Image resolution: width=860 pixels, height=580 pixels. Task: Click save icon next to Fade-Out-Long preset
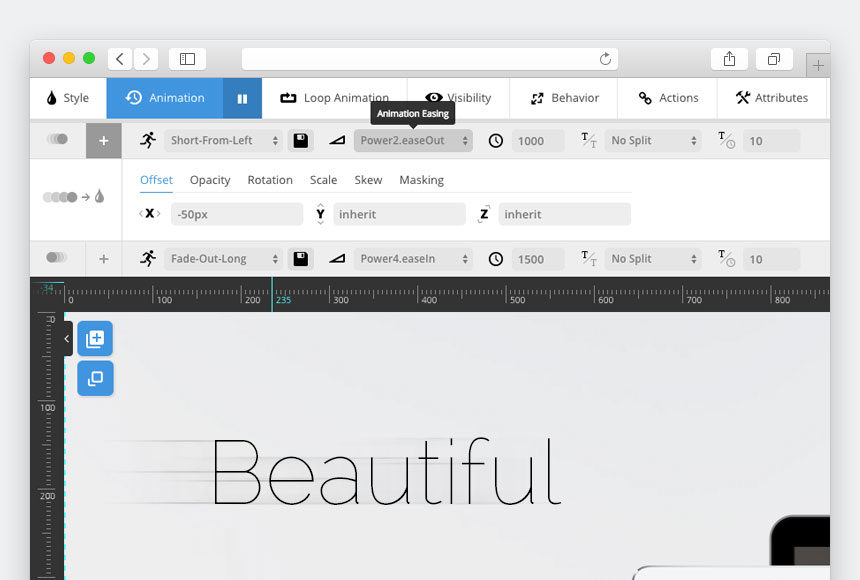coord(300,259)
